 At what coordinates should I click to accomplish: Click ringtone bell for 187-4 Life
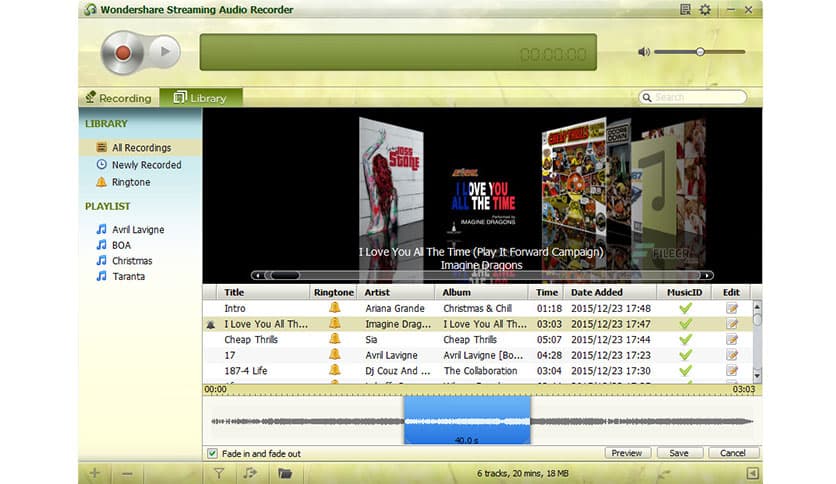(x=334, y=369)
